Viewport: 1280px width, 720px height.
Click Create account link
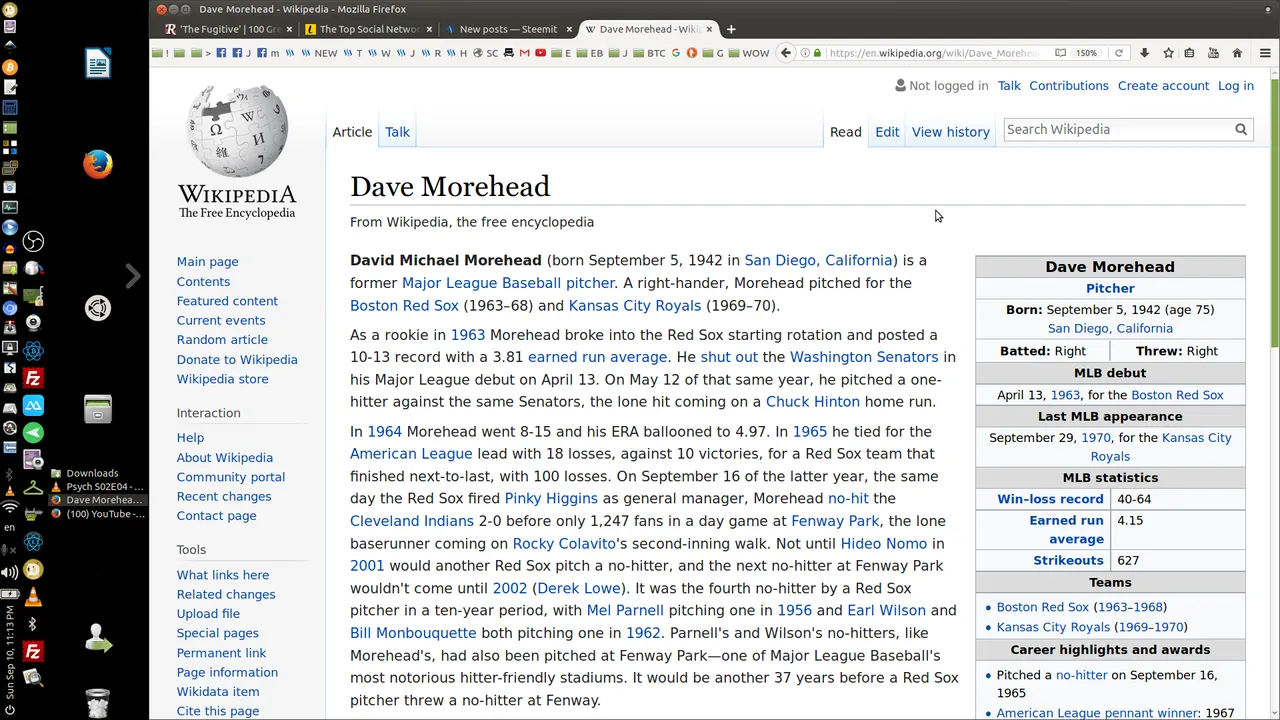pyautogui.click(x=1163, y=86)
